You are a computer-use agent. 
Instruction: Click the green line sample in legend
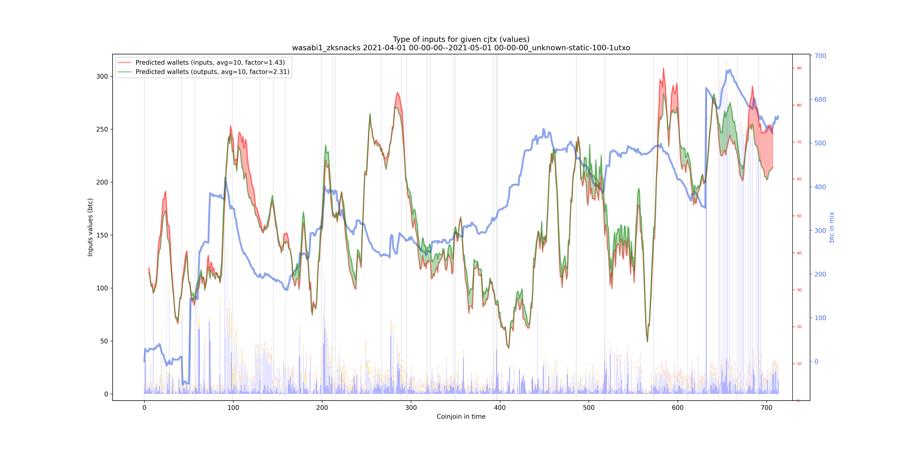coord(123,72)
